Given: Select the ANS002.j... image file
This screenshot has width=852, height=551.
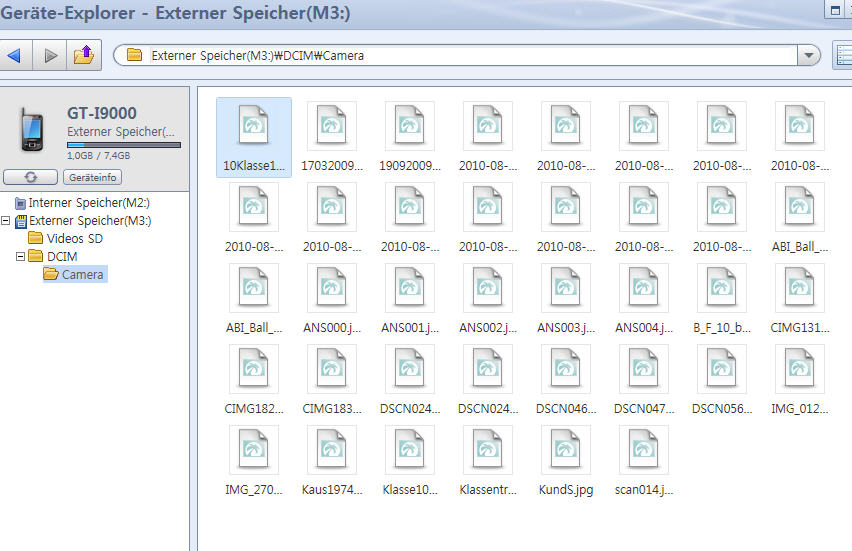Looking at the screenshot, I should coord(488,299).
